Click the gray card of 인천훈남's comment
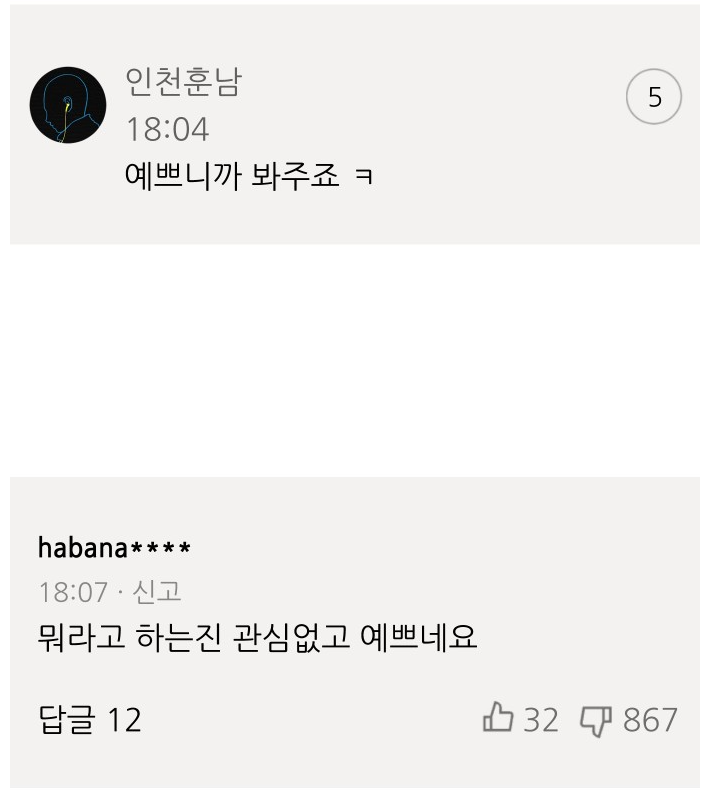The image size is (714, 796). click(x=355, y=124)
